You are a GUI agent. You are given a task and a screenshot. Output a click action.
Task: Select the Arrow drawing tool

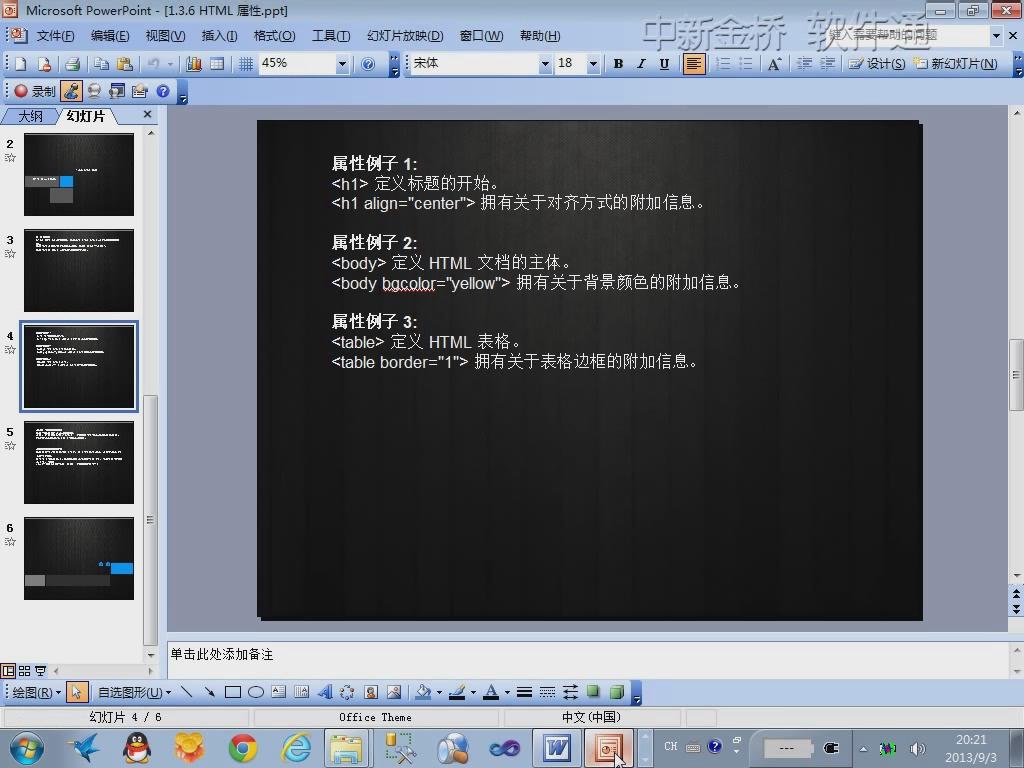point(210,692)
